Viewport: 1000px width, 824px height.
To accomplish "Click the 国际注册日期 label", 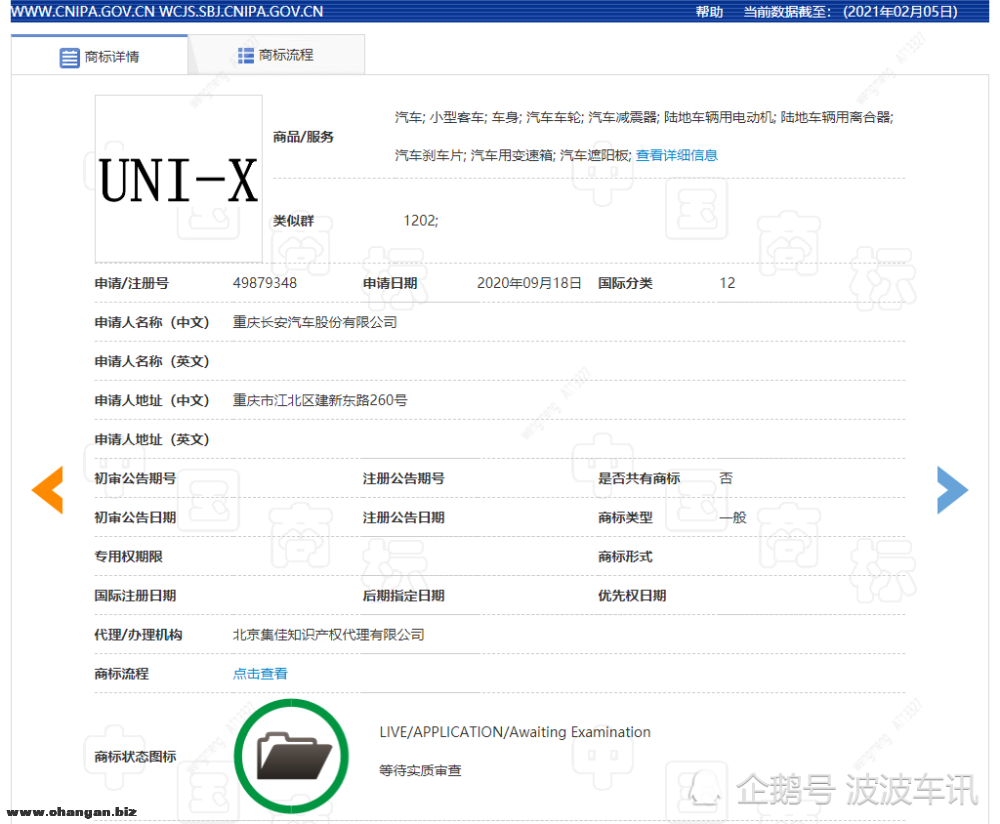I will 135,595.
